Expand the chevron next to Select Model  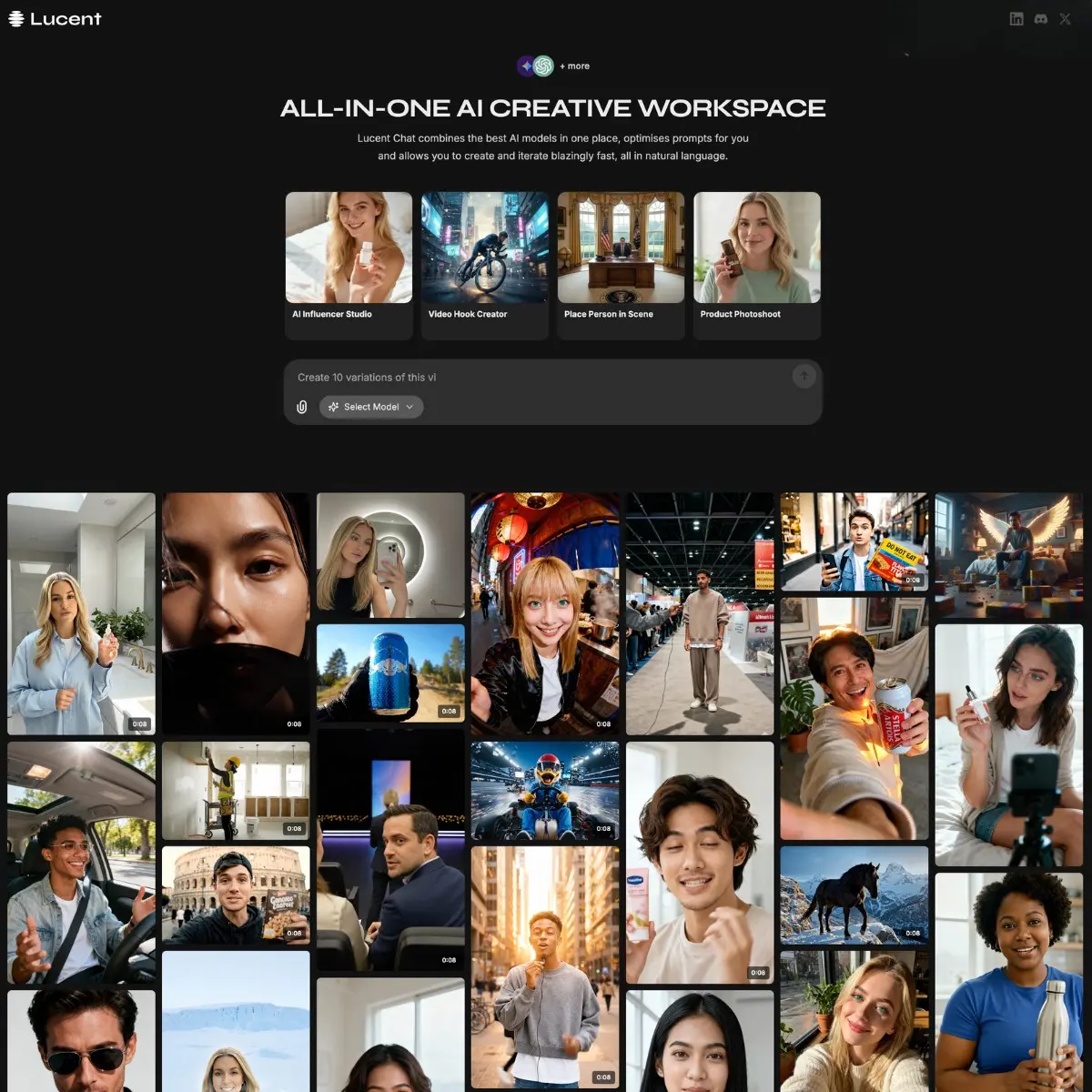point(409,407)
